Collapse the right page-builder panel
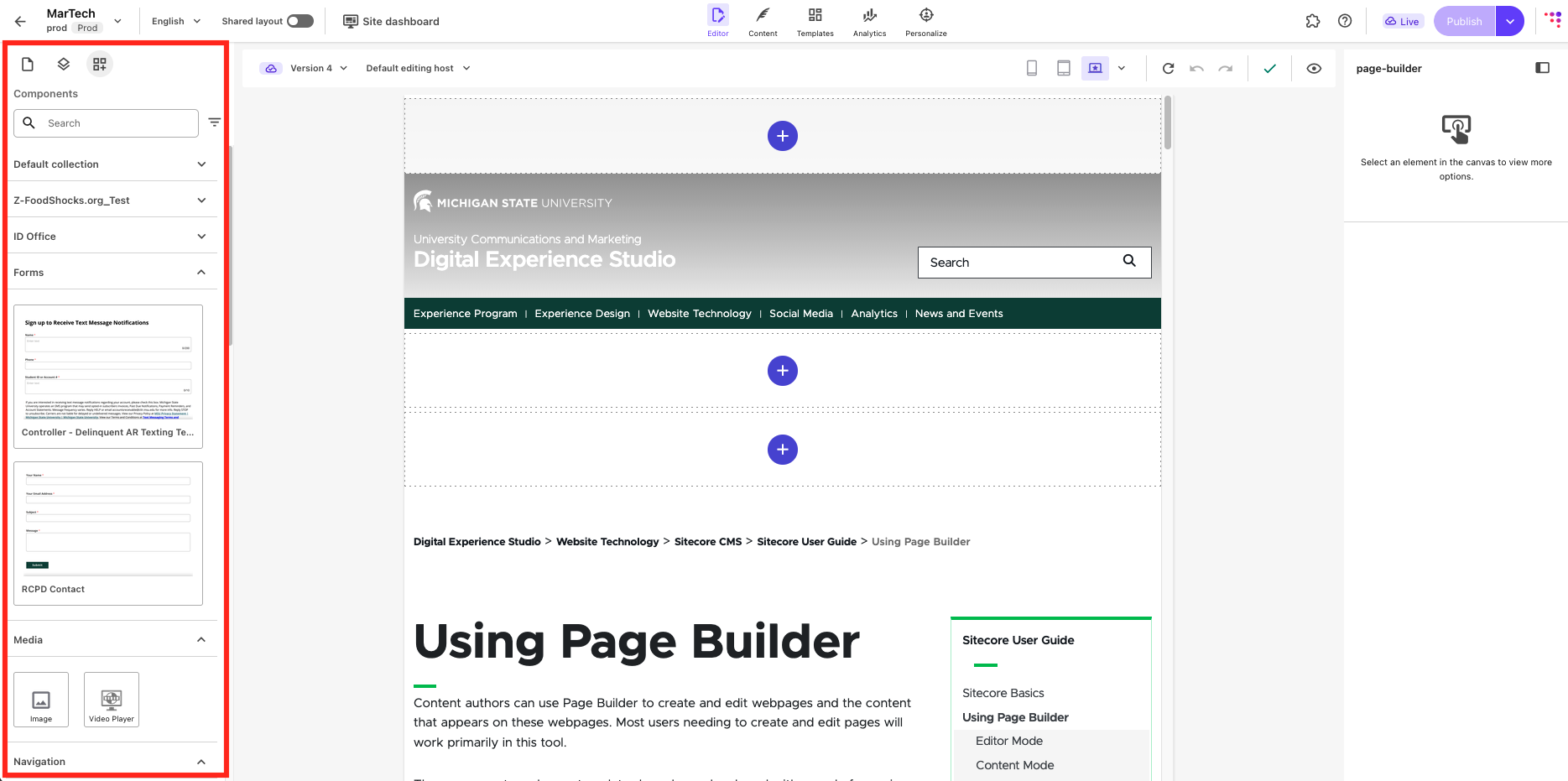 click(1542, 68)
